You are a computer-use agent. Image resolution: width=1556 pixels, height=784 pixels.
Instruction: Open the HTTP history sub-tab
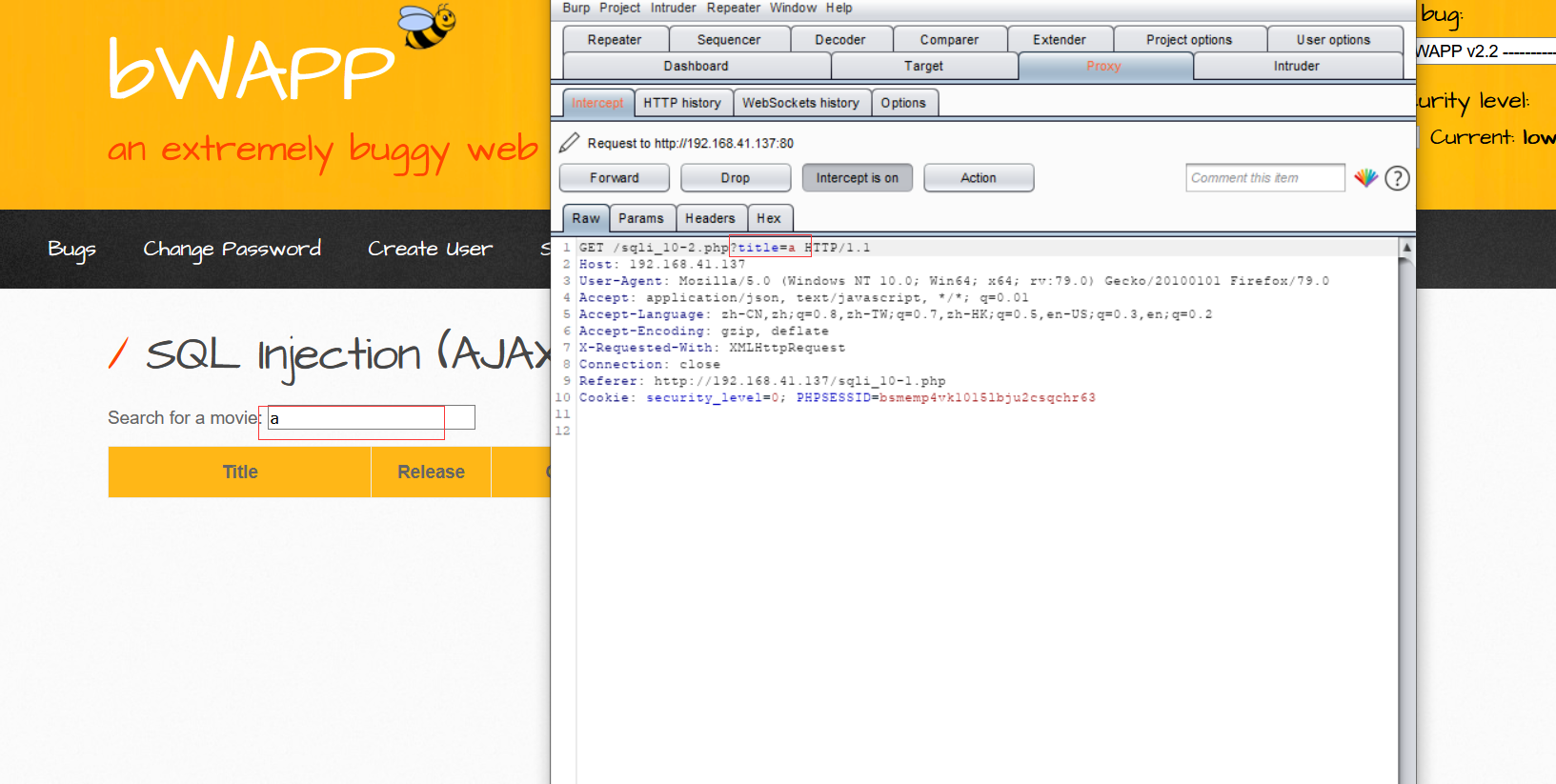[x=682, y=103]
